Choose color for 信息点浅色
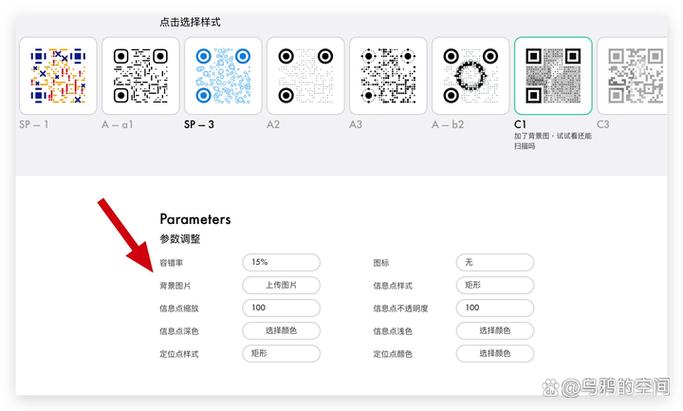This screenshot has height=411, width=683. click(495, 330)
